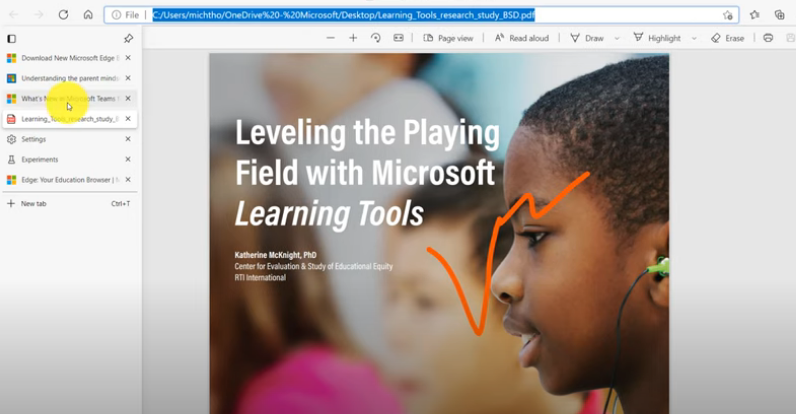Click the forward navigation arrow

(x=39, y=15)
